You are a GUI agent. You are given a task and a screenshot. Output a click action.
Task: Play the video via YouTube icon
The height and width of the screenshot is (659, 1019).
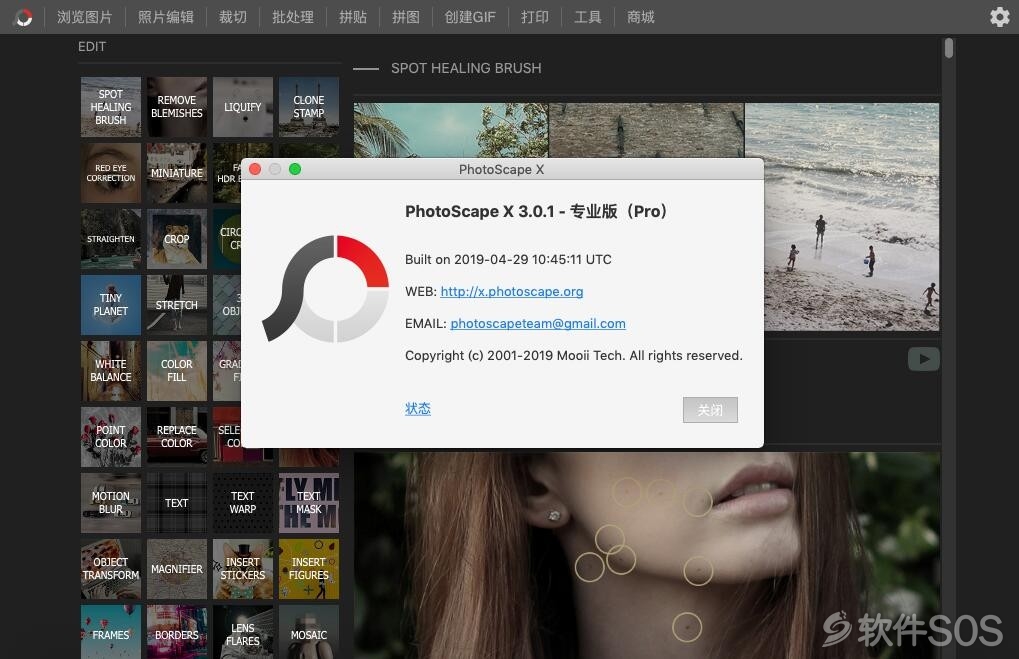[923, 359]
